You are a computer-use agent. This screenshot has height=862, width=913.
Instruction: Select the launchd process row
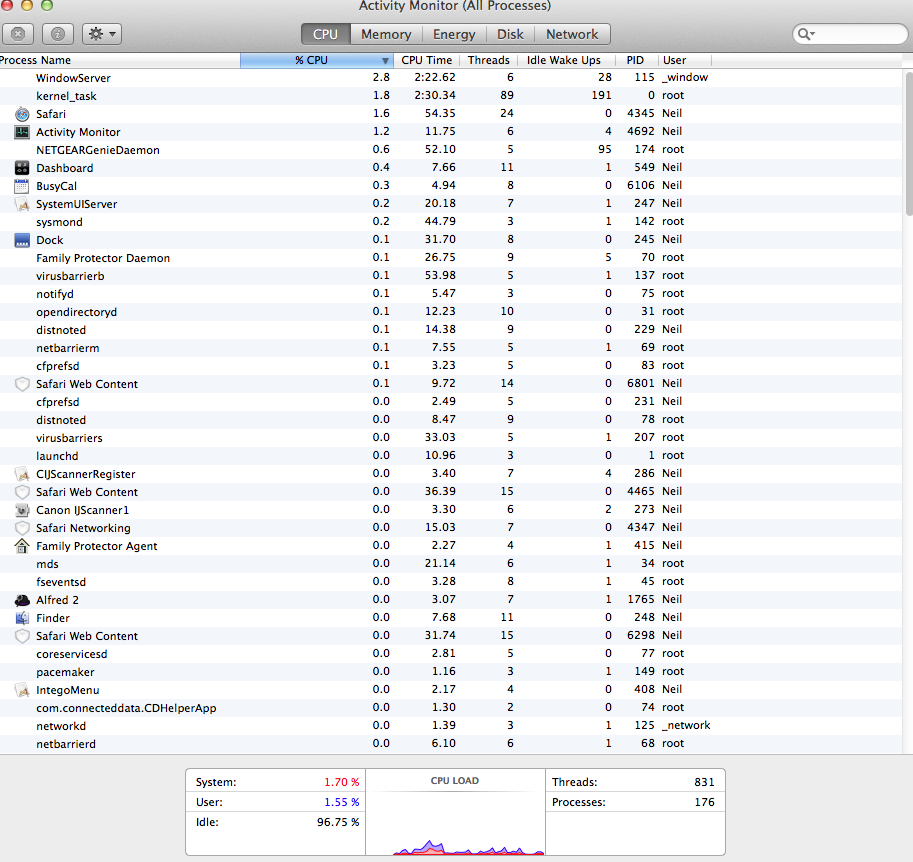coord(451,456)
